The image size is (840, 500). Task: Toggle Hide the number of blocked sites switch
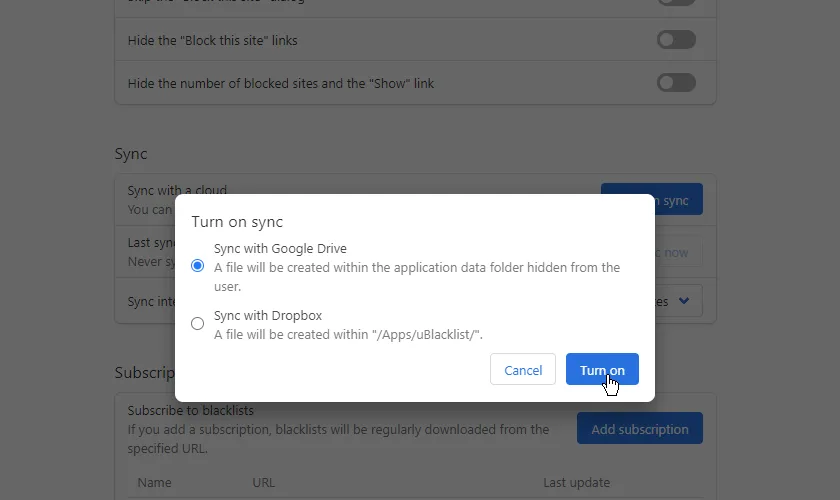pos(676,83)
